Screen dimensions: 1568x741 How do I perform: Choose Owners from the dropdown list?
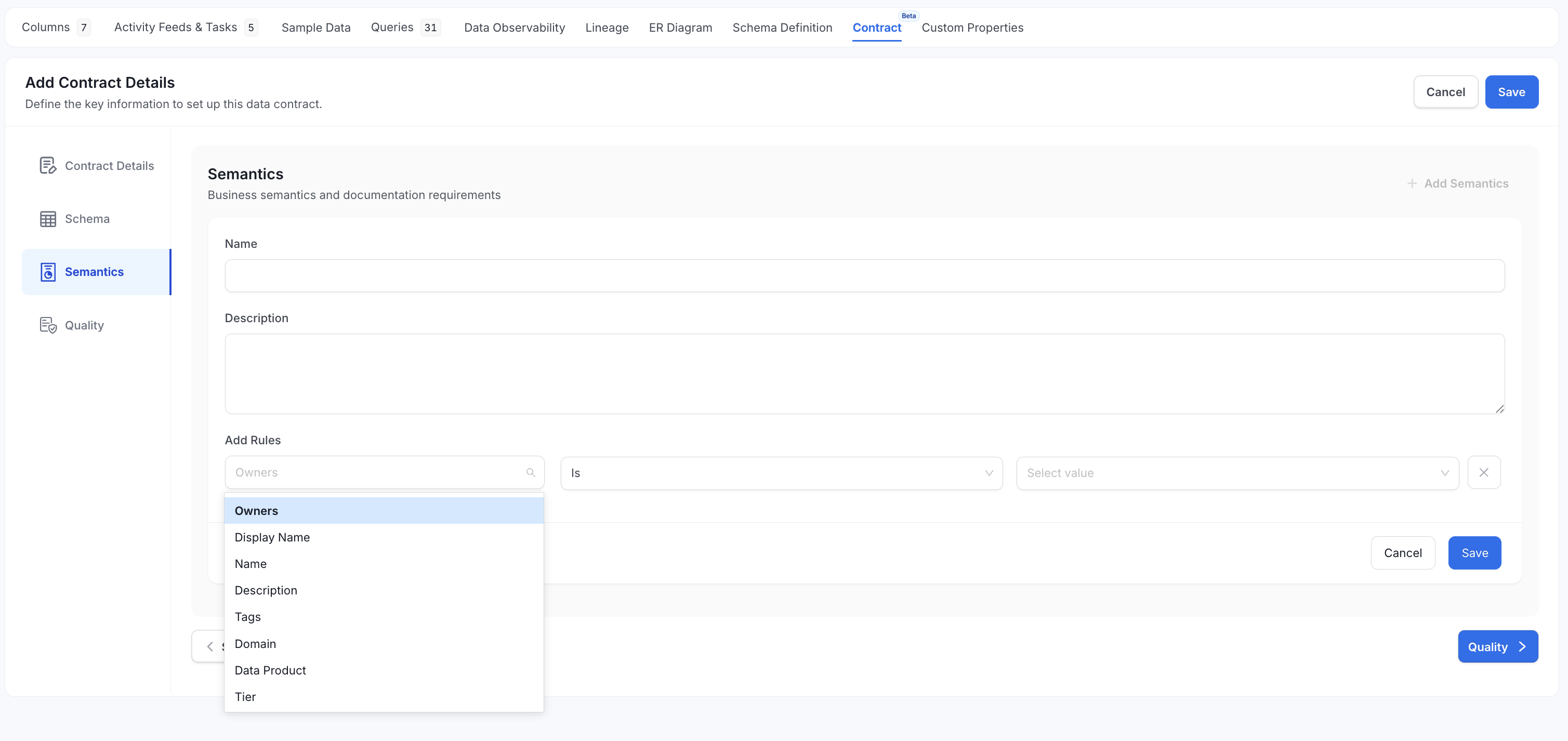[384, 510]
